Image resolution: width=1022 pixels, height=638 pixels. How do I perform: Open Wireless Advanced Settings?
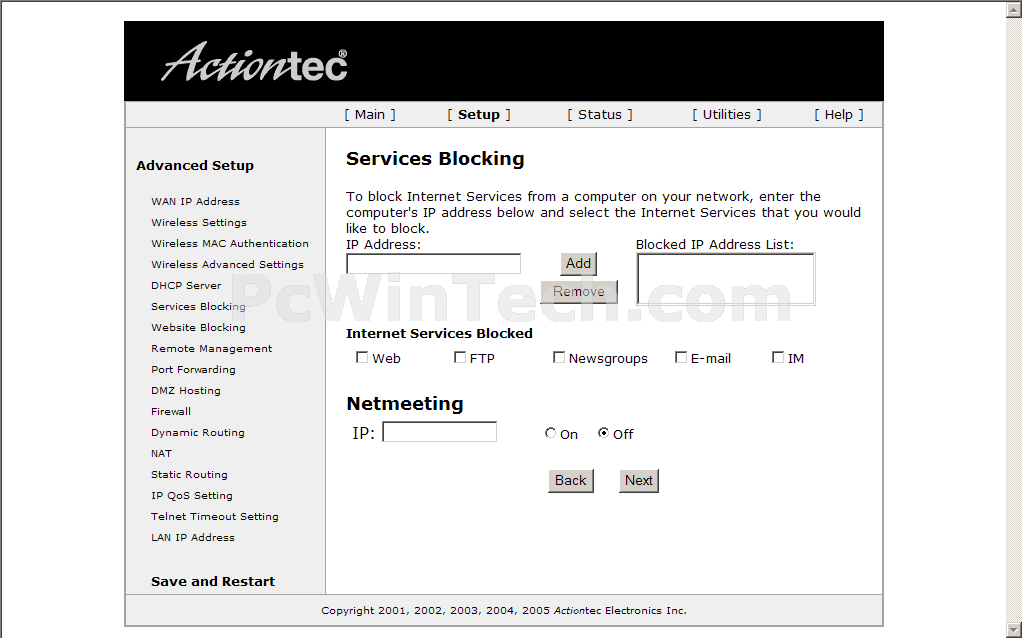click(227, 264)
